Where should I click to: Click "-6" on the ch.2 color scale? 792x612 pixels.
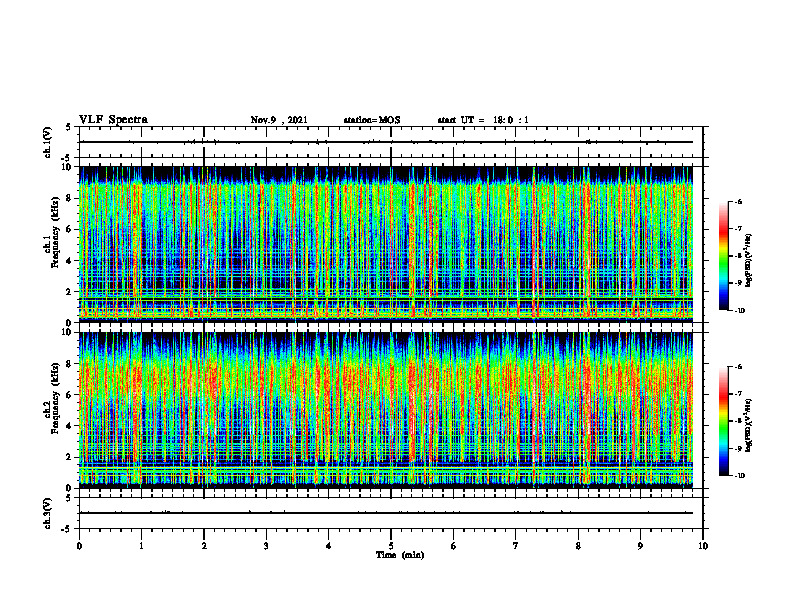(x=739, y=367)
